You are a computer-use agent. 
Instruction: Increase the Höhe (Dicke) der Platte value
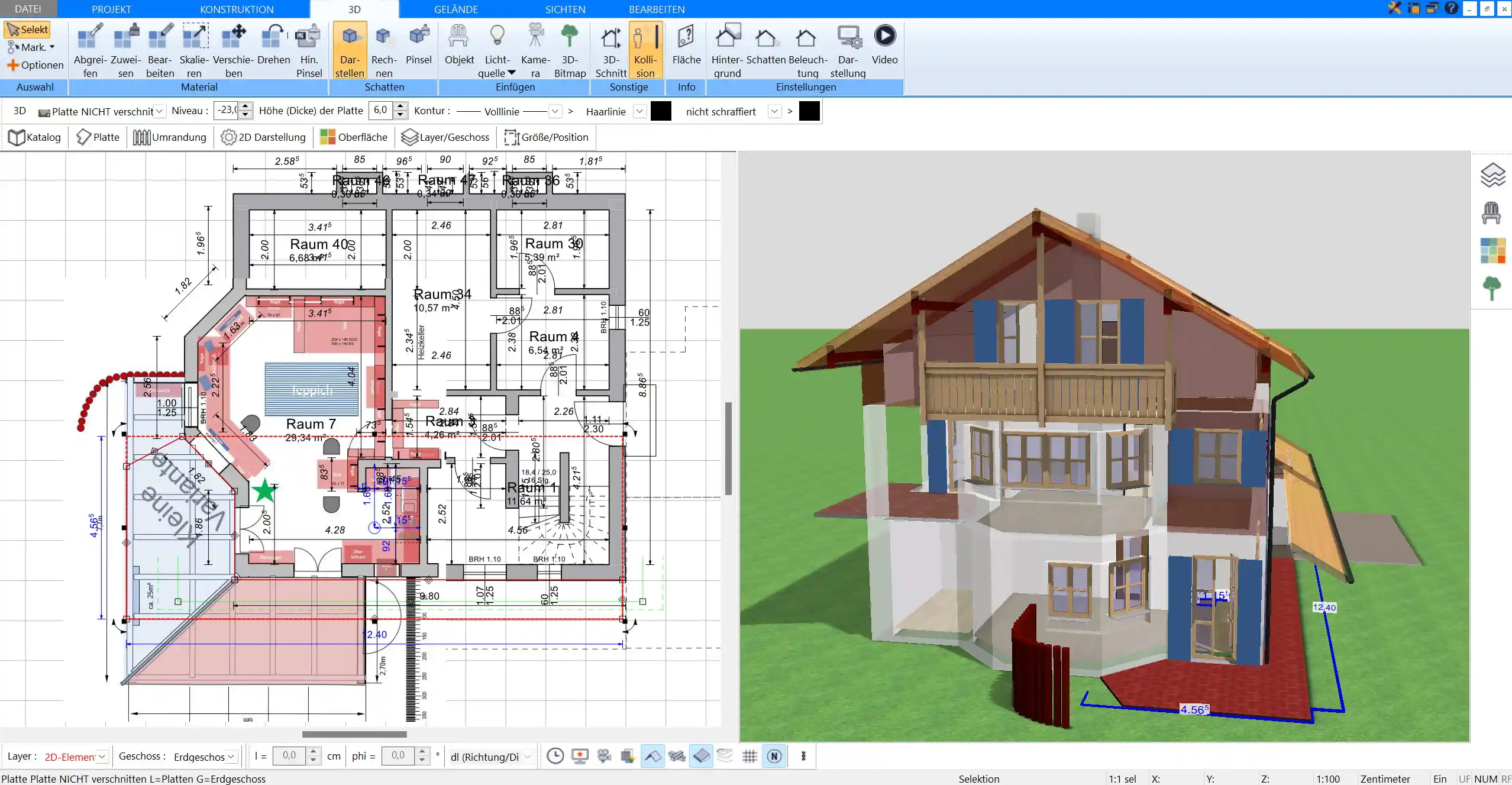pyautogui.click(x=400, y=106)
